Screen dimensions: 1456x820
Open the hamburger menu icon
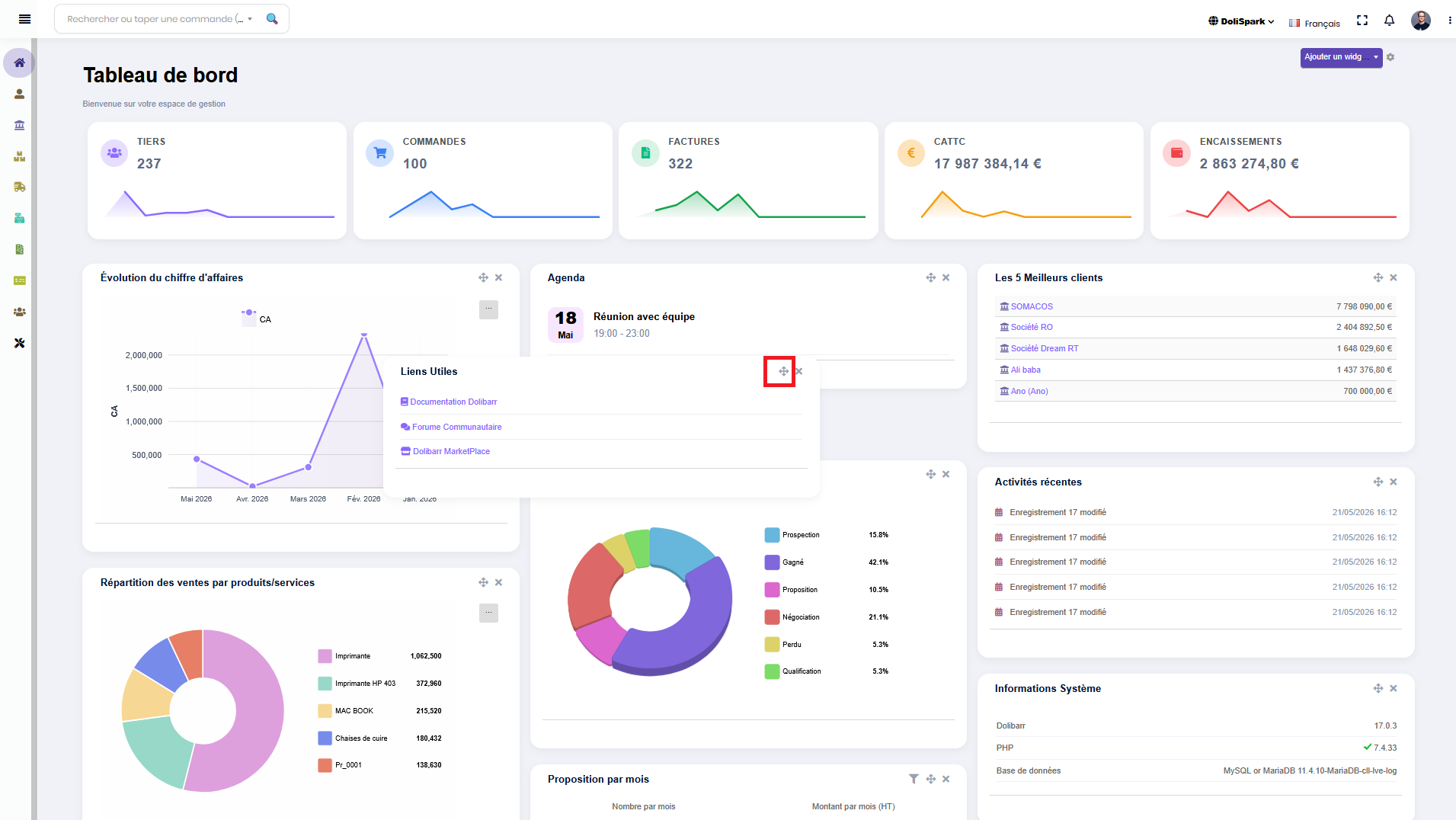tap(24, 19)
